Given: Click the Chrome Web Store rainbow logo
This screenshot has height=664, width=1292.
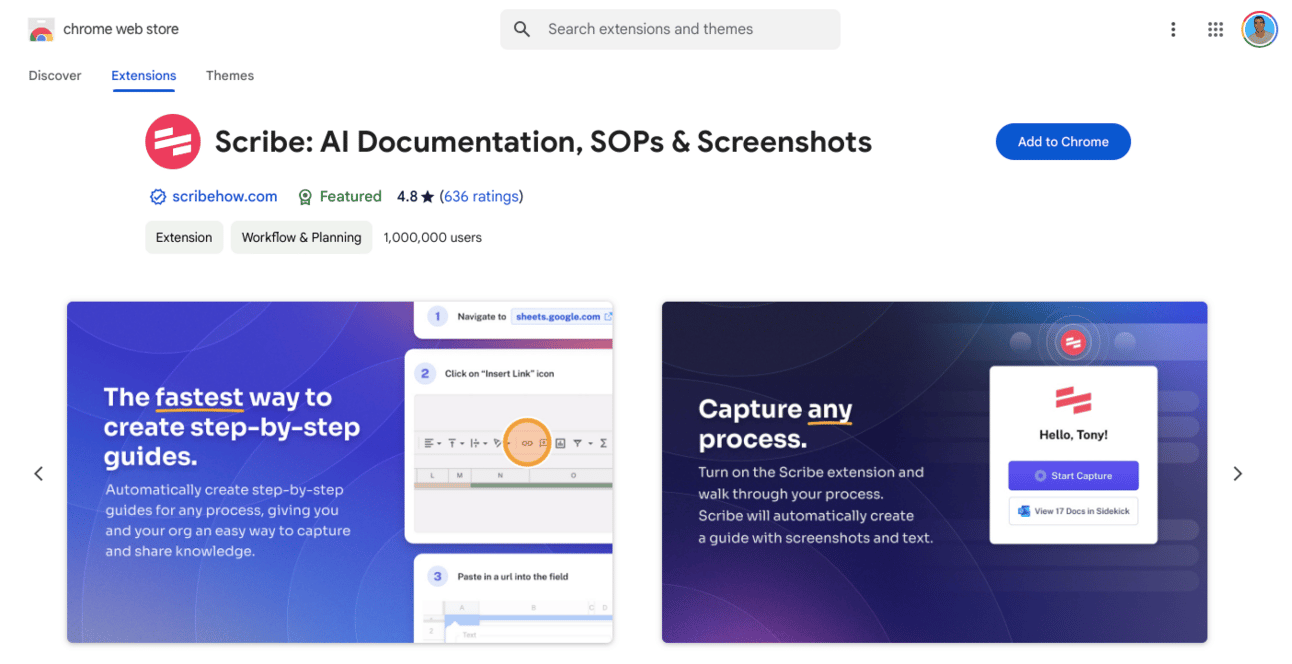Looking at the screenshot, I should tap(41, 30).
